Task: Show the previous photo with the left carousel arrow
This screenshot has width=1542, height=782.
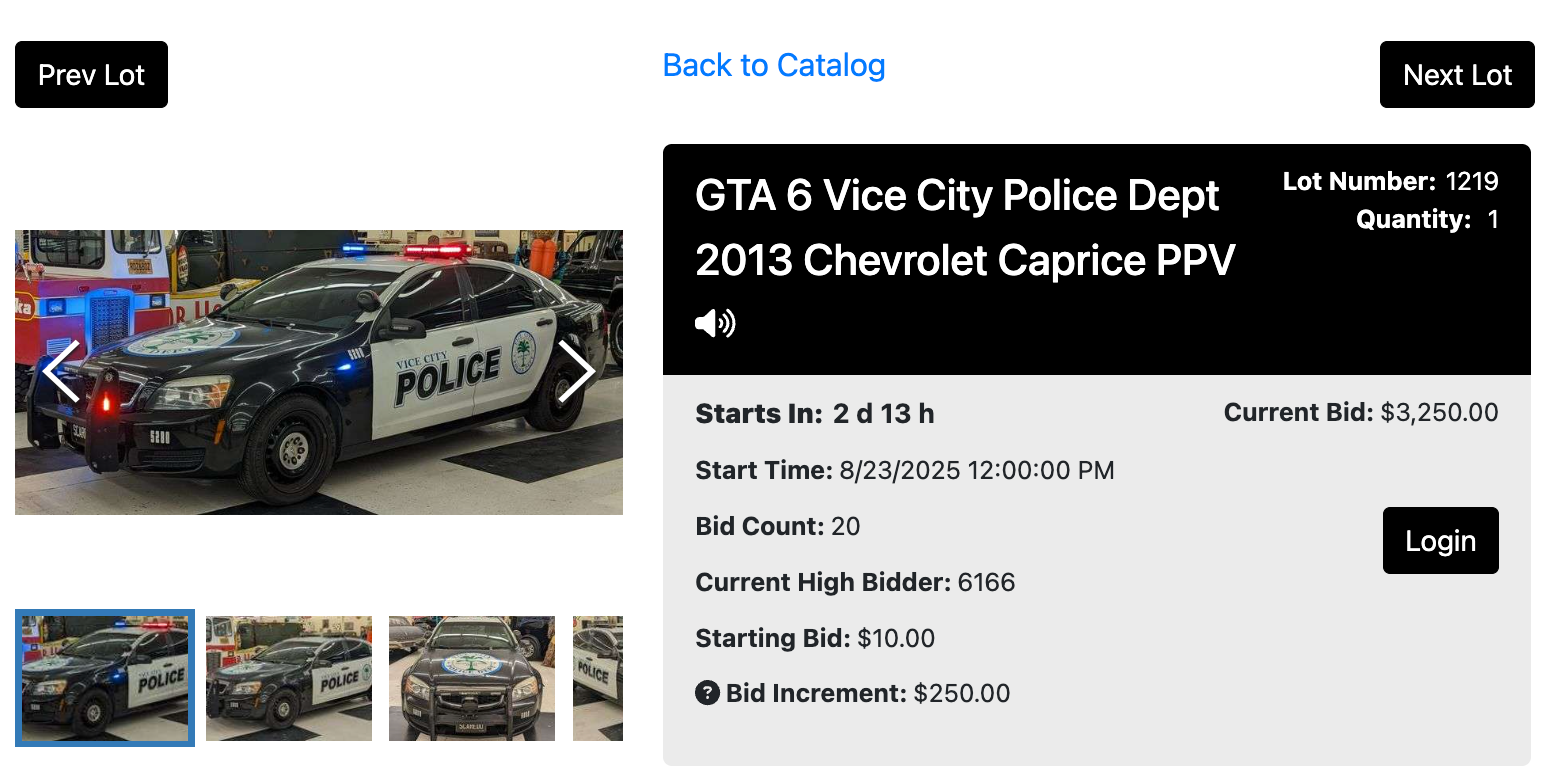Action: pos(61,371)
